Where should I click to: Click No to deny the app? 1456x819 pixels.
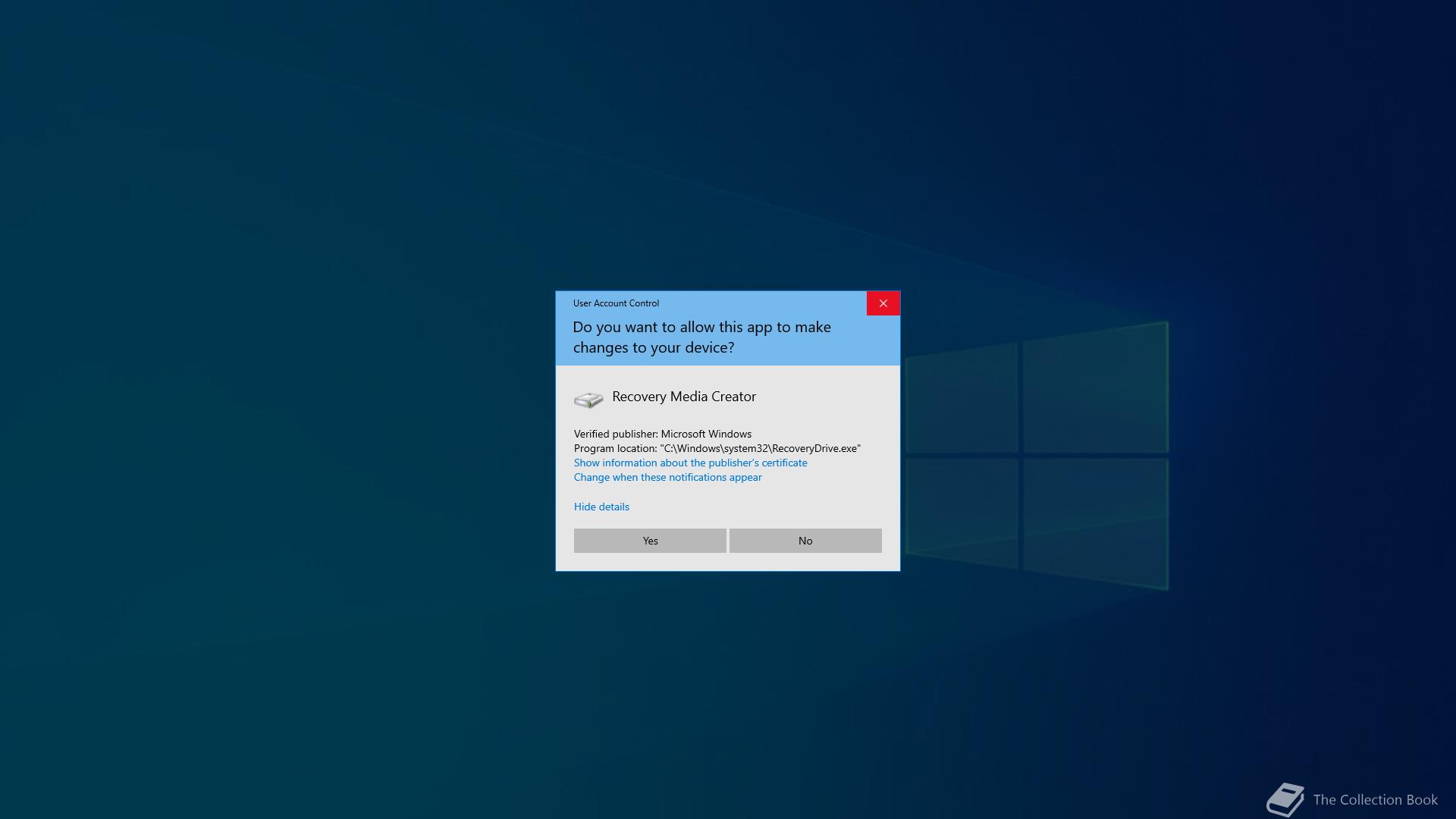[805, 541]
